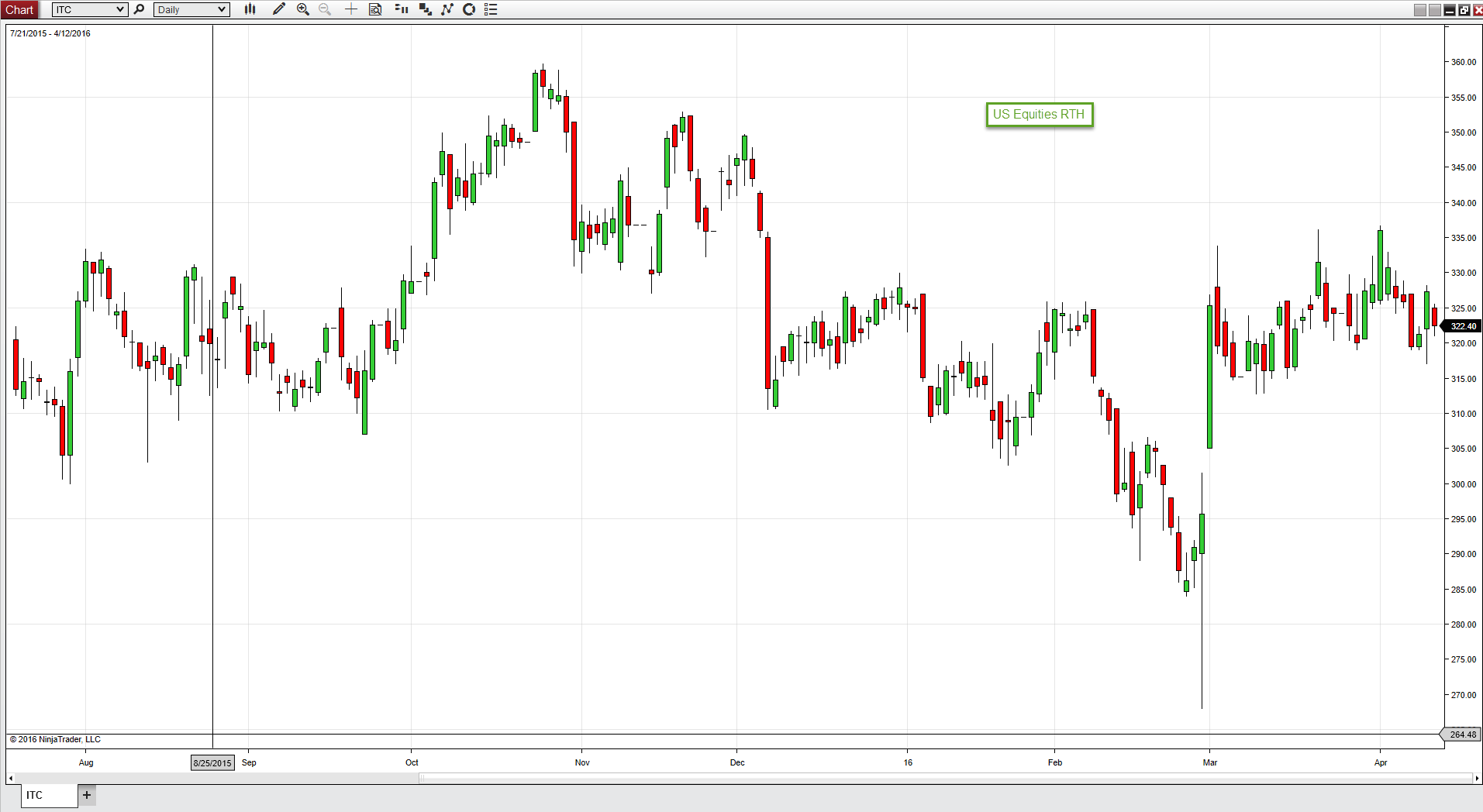Click the zoom in magnifier icon
Image resolution: width=1483 pixels, height=812 pixels.
click(303, 9)
